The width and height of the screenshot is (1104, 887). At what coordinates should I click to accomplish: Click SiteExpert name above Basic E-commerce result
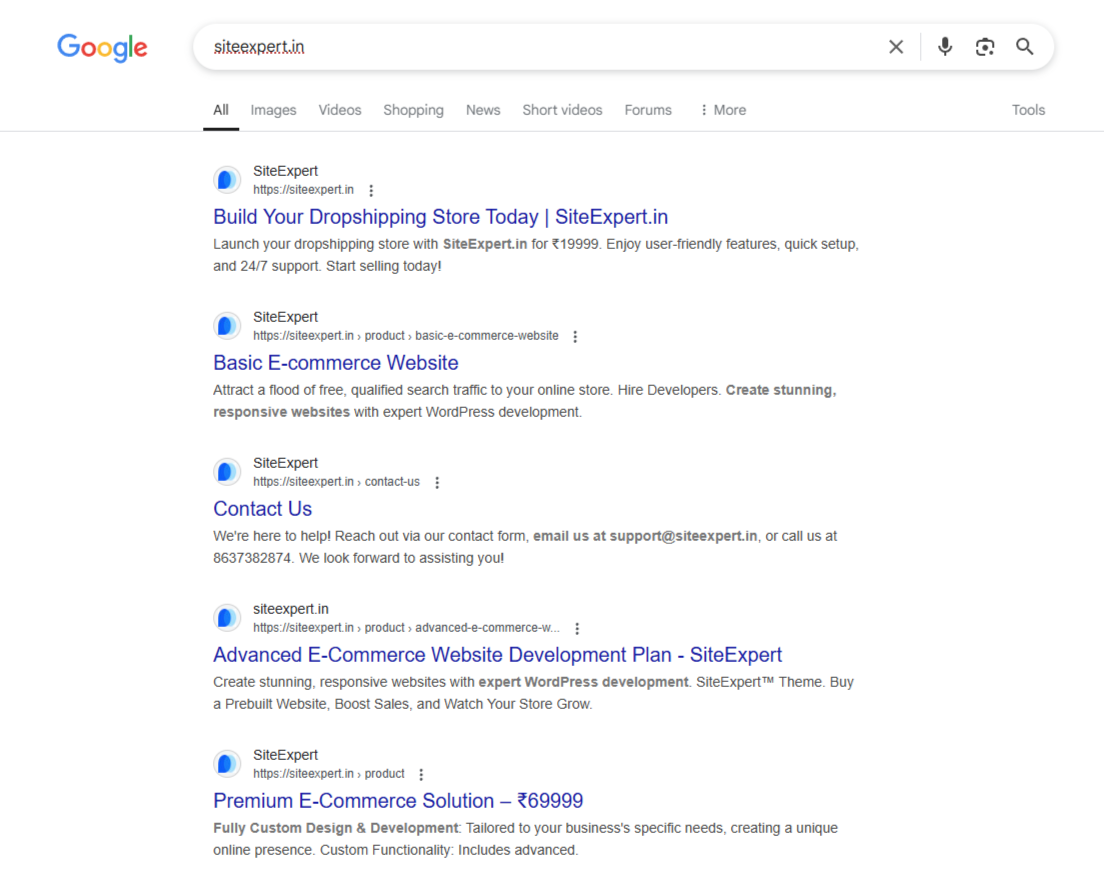(x=285, y=317)
